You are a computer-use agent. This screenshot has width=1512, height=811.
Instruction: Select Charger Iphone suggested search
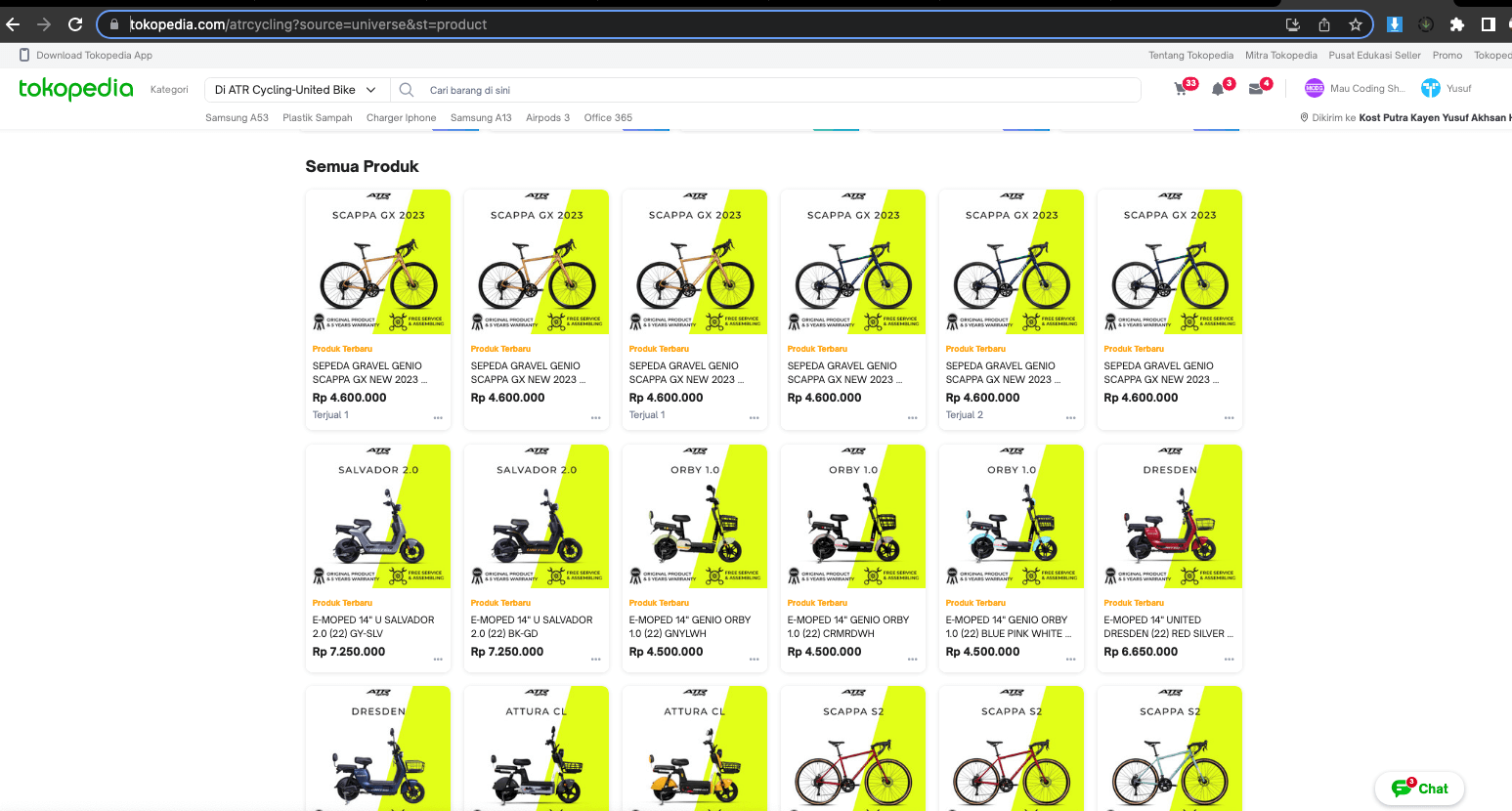(x=402, y=118)
